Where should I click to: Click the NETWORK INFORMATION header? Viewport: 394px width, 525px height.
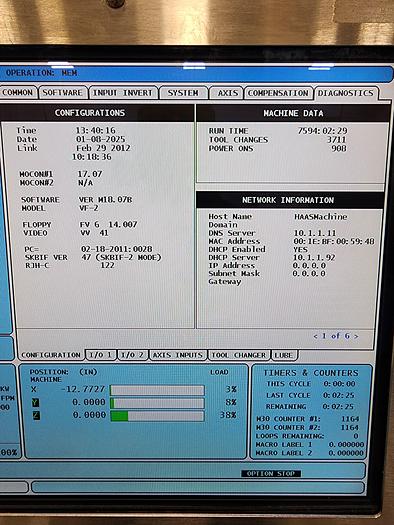290,200
